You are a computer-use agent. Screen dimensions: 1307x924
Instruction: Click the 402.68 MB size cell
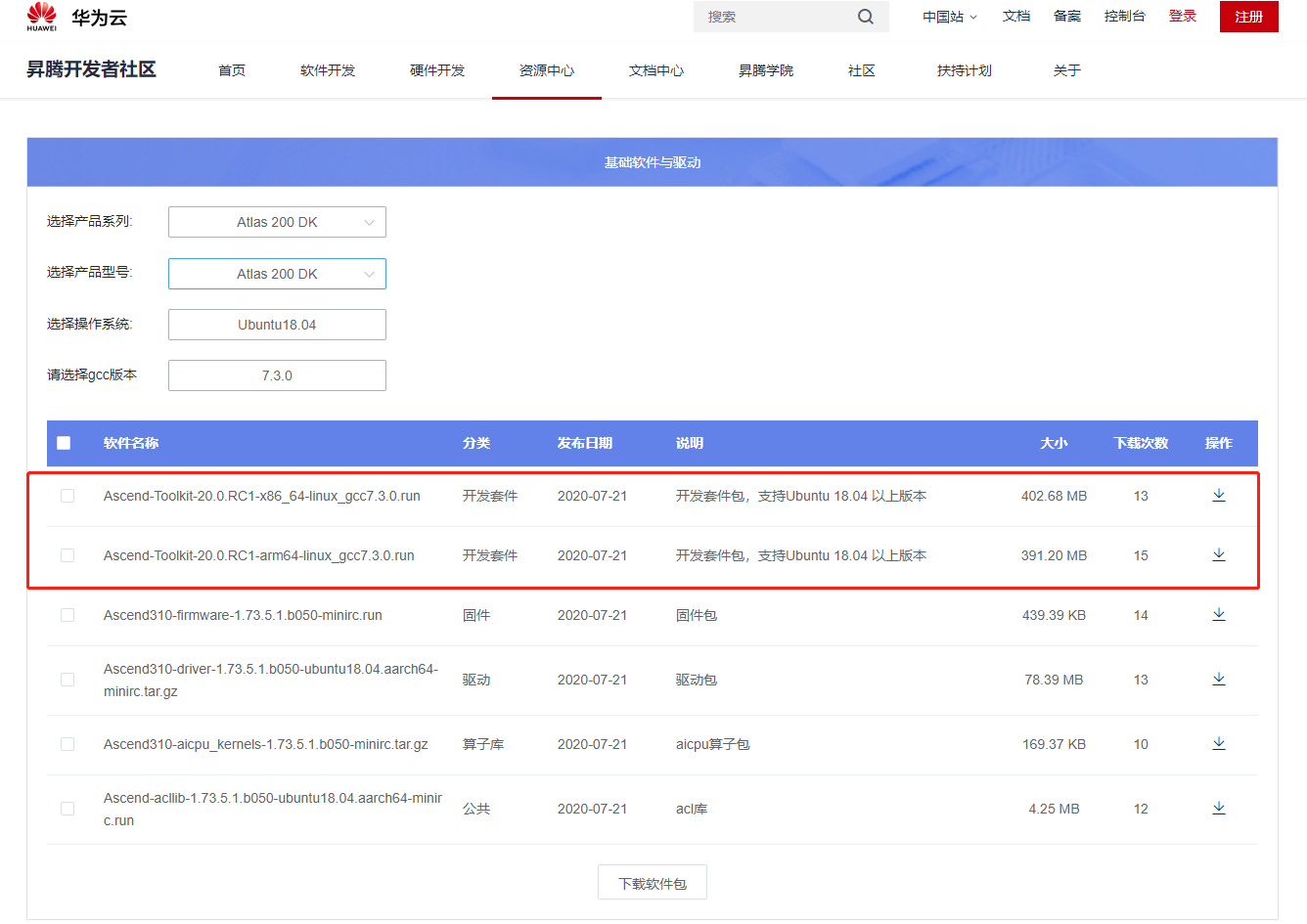coord(1054,496)
